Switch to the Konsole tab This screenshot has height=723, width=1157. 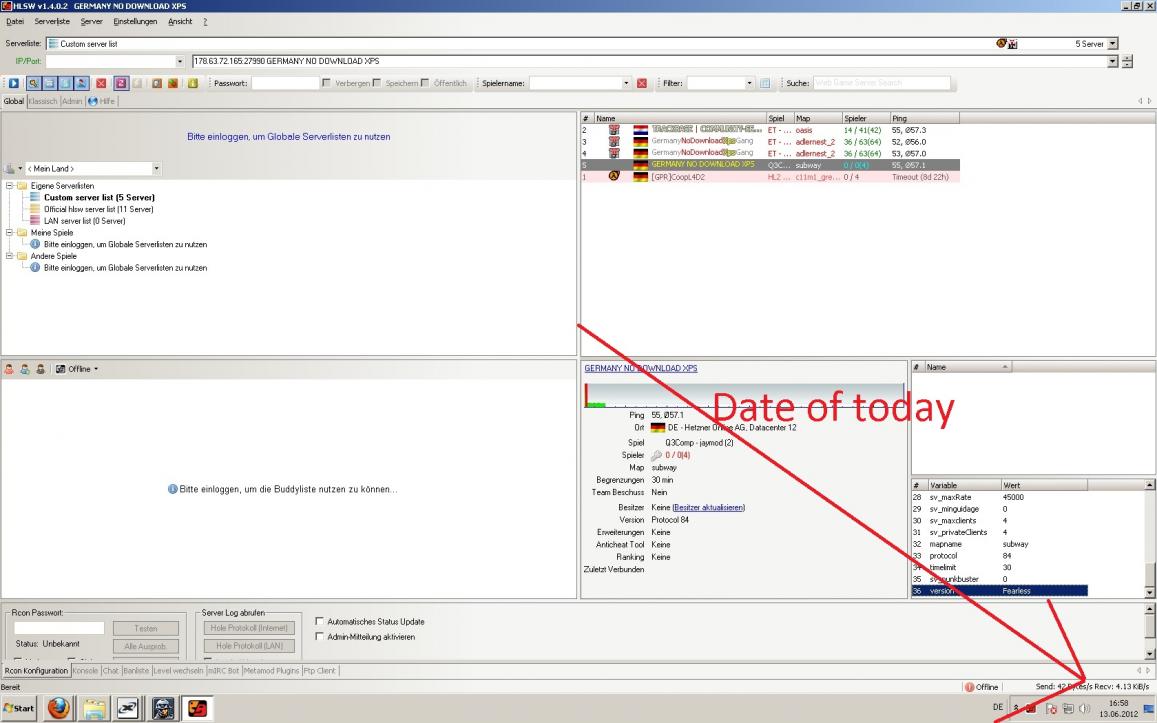pos(86,670)
